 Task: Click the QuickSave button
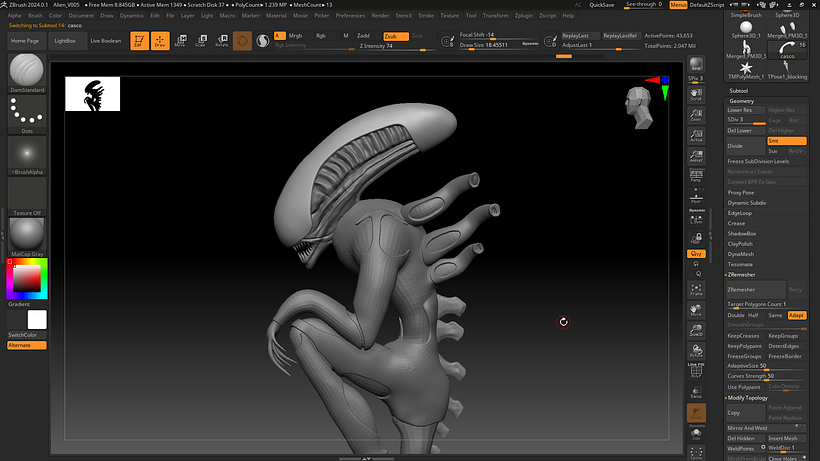click(601, 5)
